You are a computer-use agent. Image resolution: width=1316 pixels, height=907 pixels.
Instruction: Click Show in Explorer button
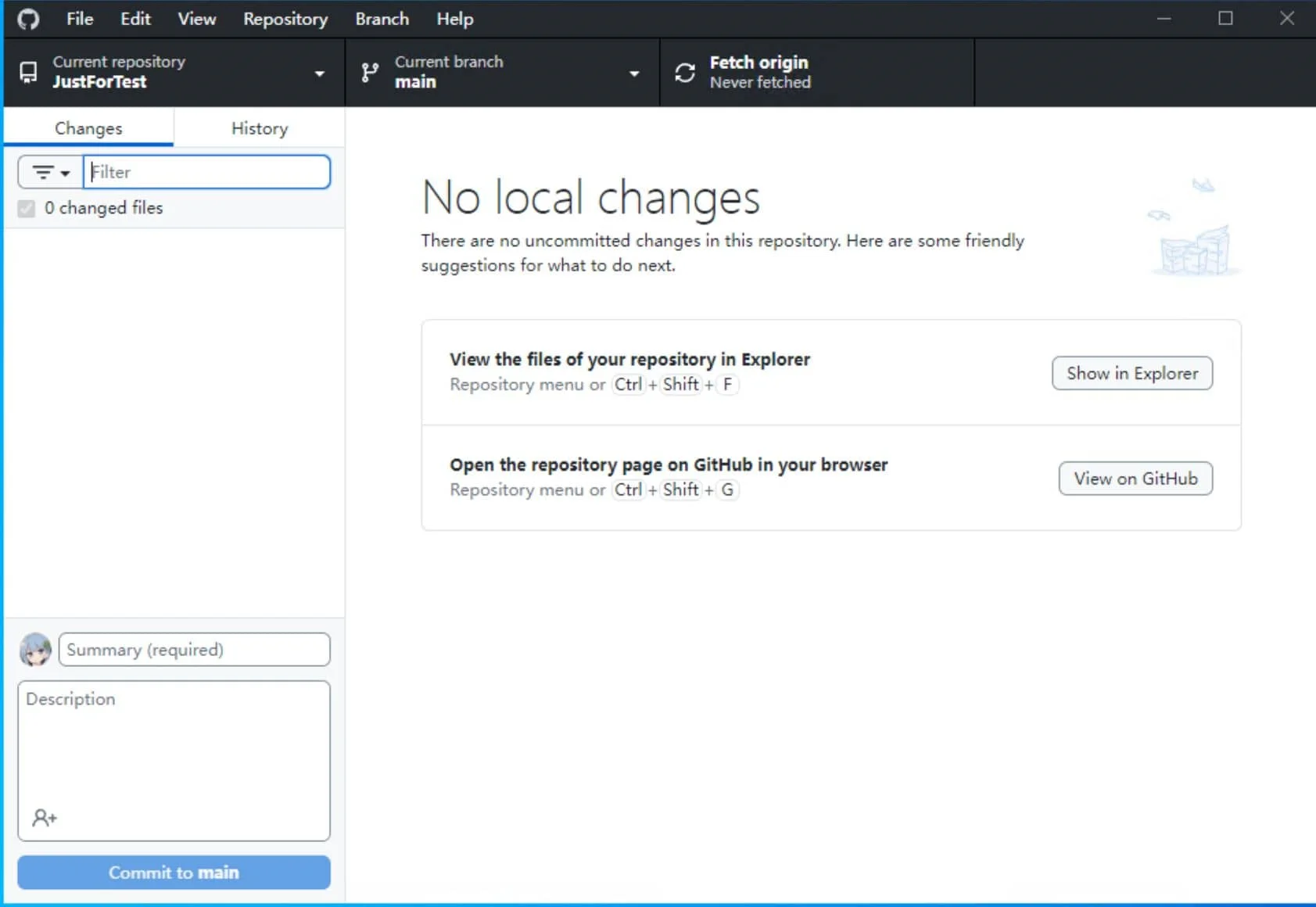pos(1132,373)
